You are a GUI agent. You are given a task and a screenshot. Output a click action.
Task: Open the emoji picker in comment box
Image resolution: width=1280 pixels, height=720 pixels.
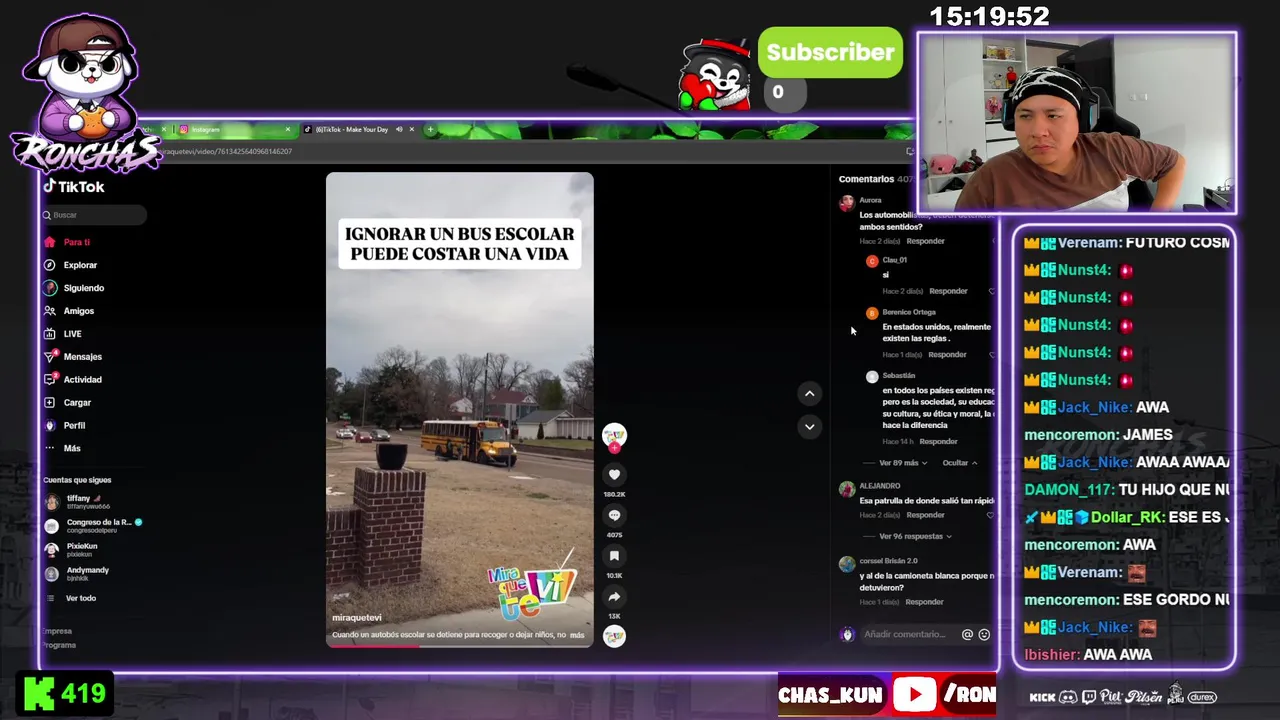(x=984, y=635)
